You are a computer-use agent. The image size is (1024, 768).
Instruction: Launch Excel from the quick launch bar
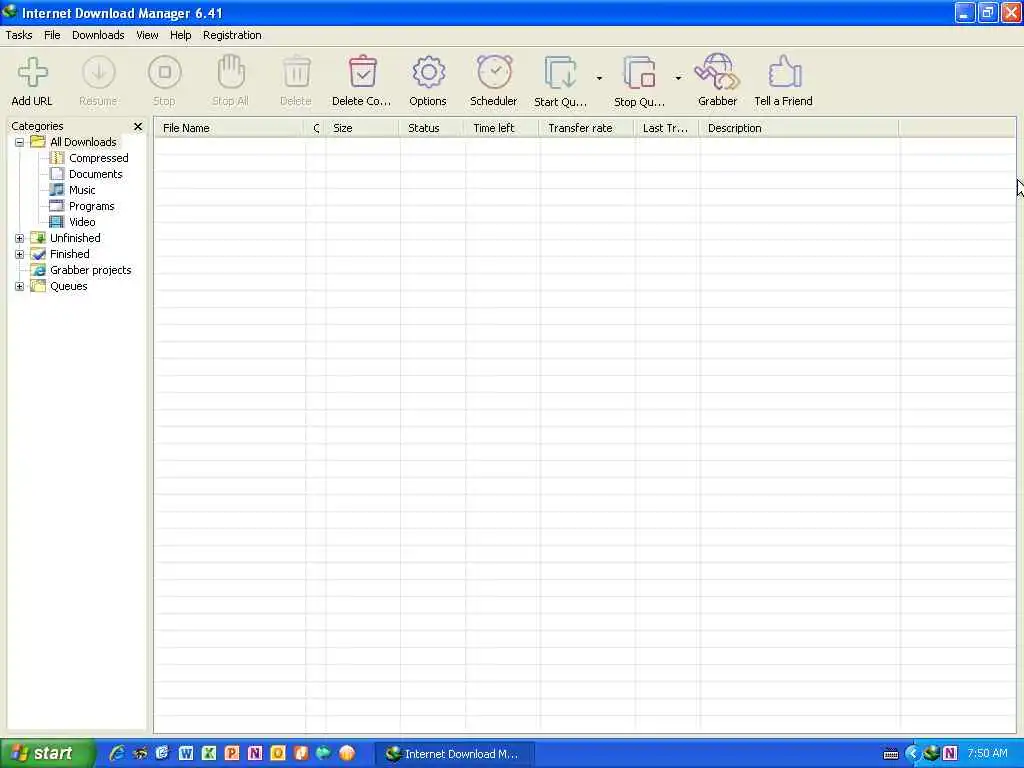208,753
